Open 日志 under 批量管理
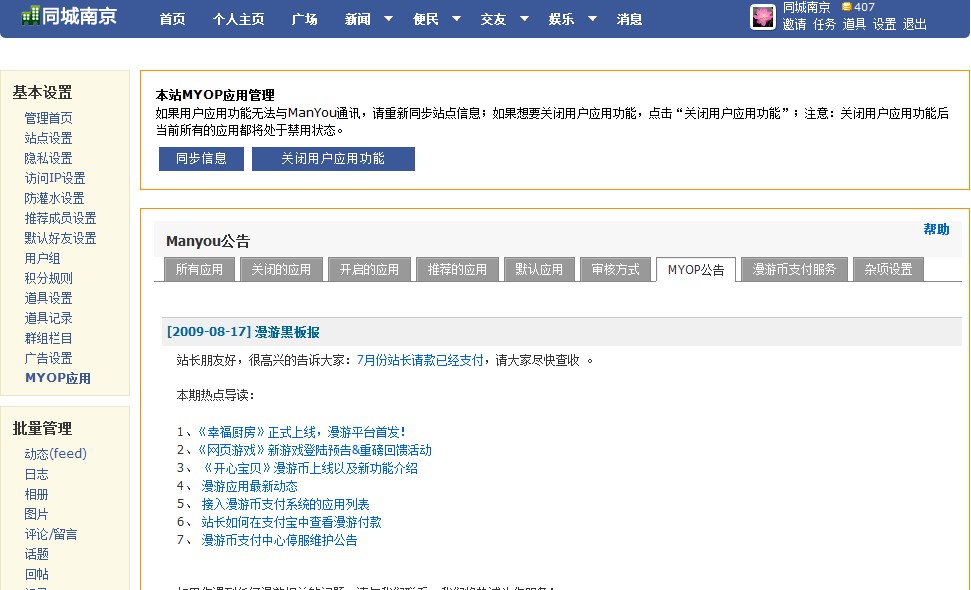The image size is (971, 590). pyautogui.click(x=37, y=474)
